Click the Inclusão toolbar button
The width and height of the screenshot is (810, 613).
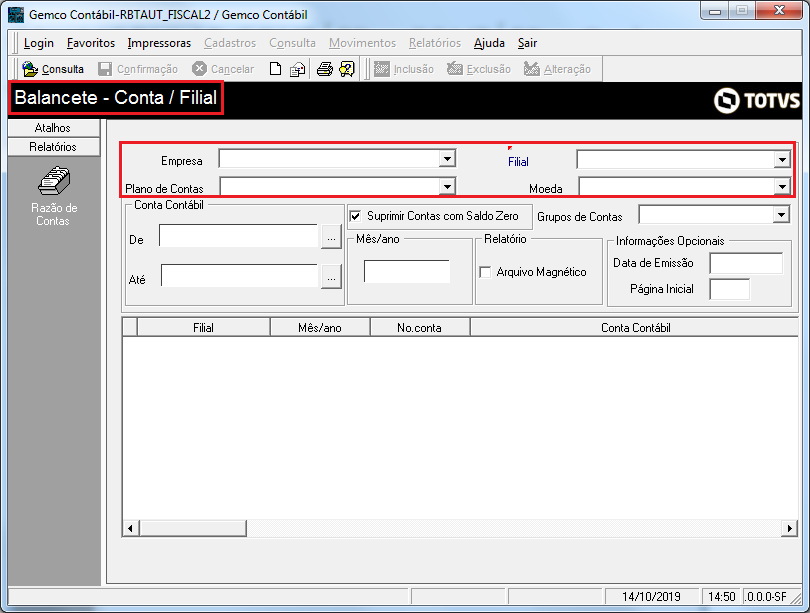pyautogui.click(x=404, y=69)
